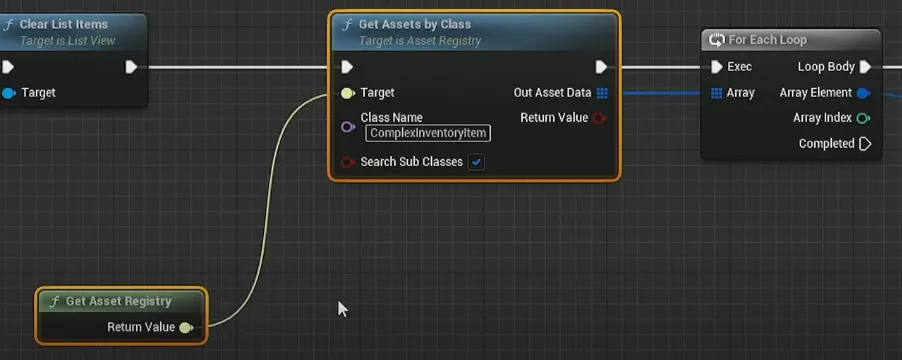Click the function icon on Get Asset Registry
The height and width of the screenshot is (360, 902).
click(54, 302)
